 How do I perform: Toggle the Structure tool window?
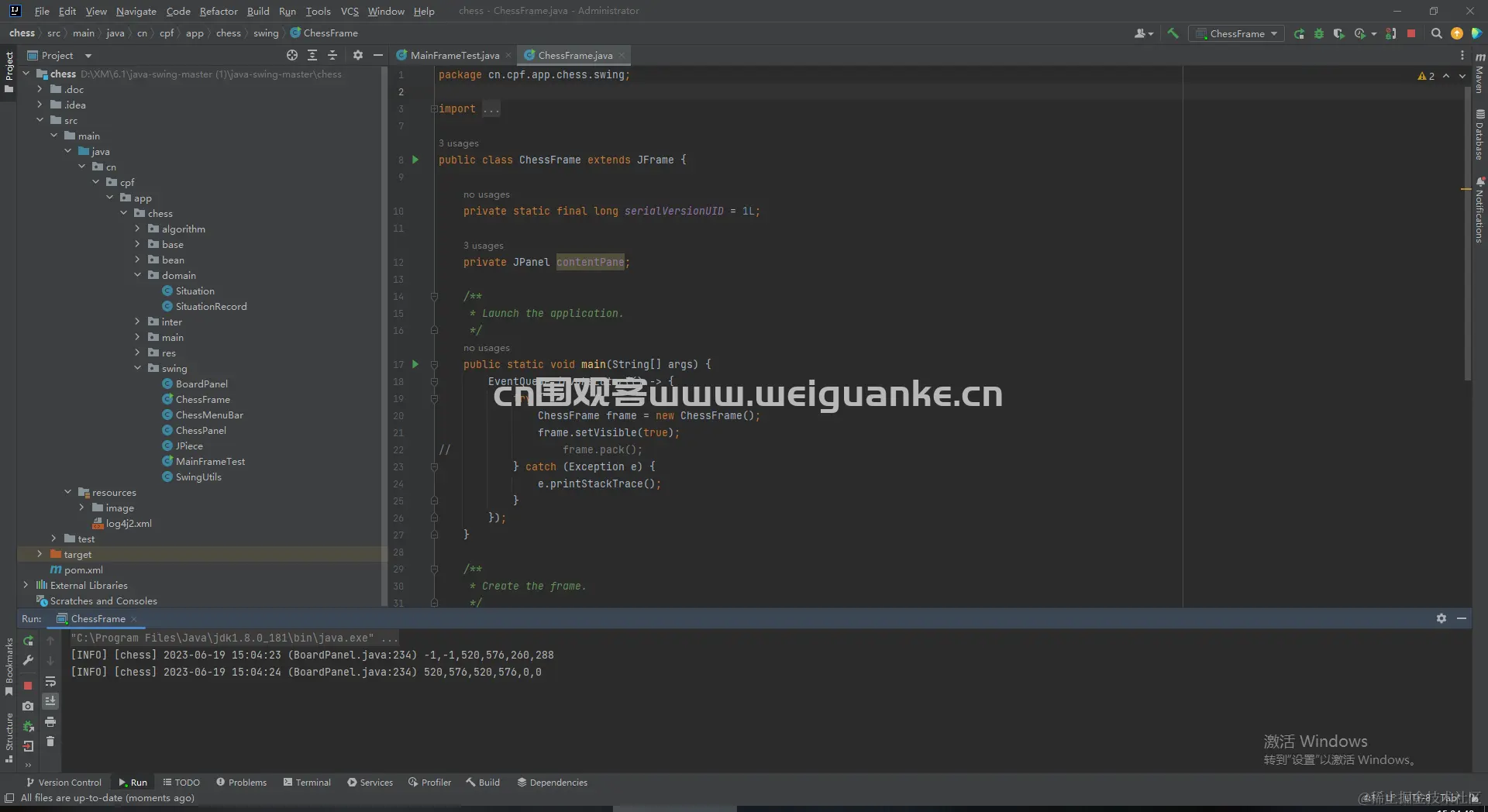click(x=9, y=737)
